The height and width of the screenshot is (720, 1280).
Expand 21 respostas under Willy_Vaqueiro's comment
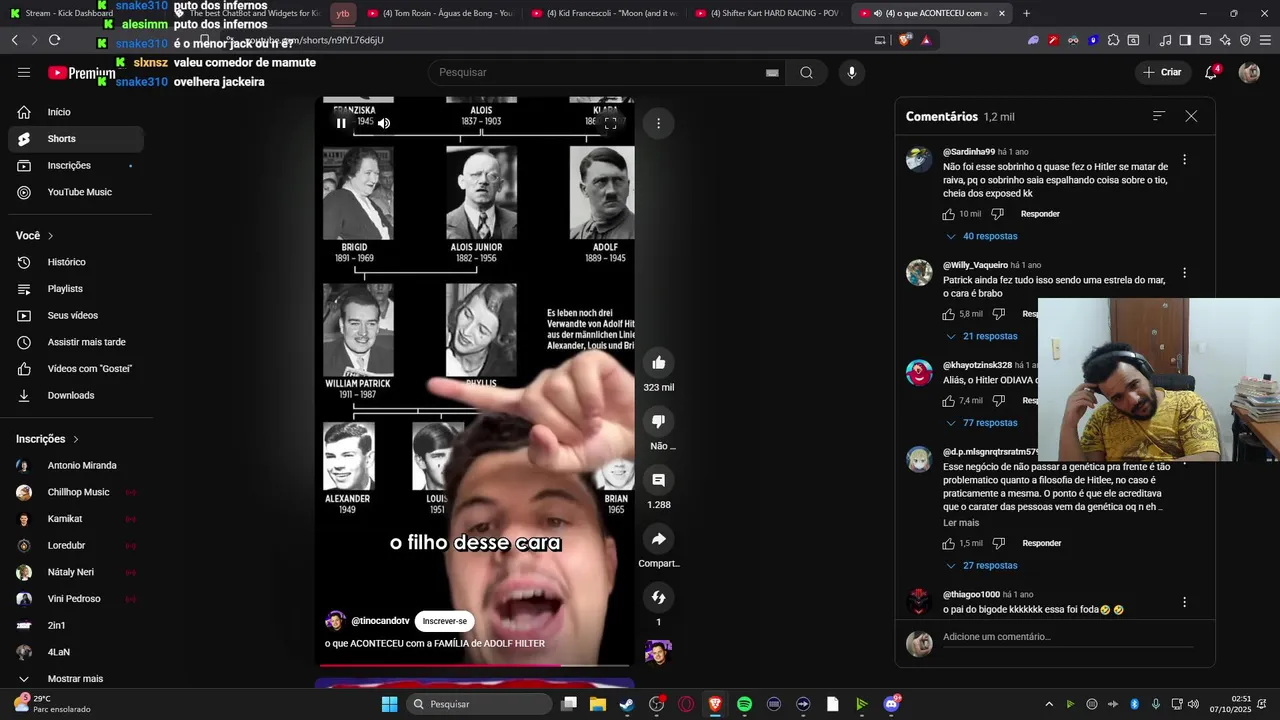point(981,336)
